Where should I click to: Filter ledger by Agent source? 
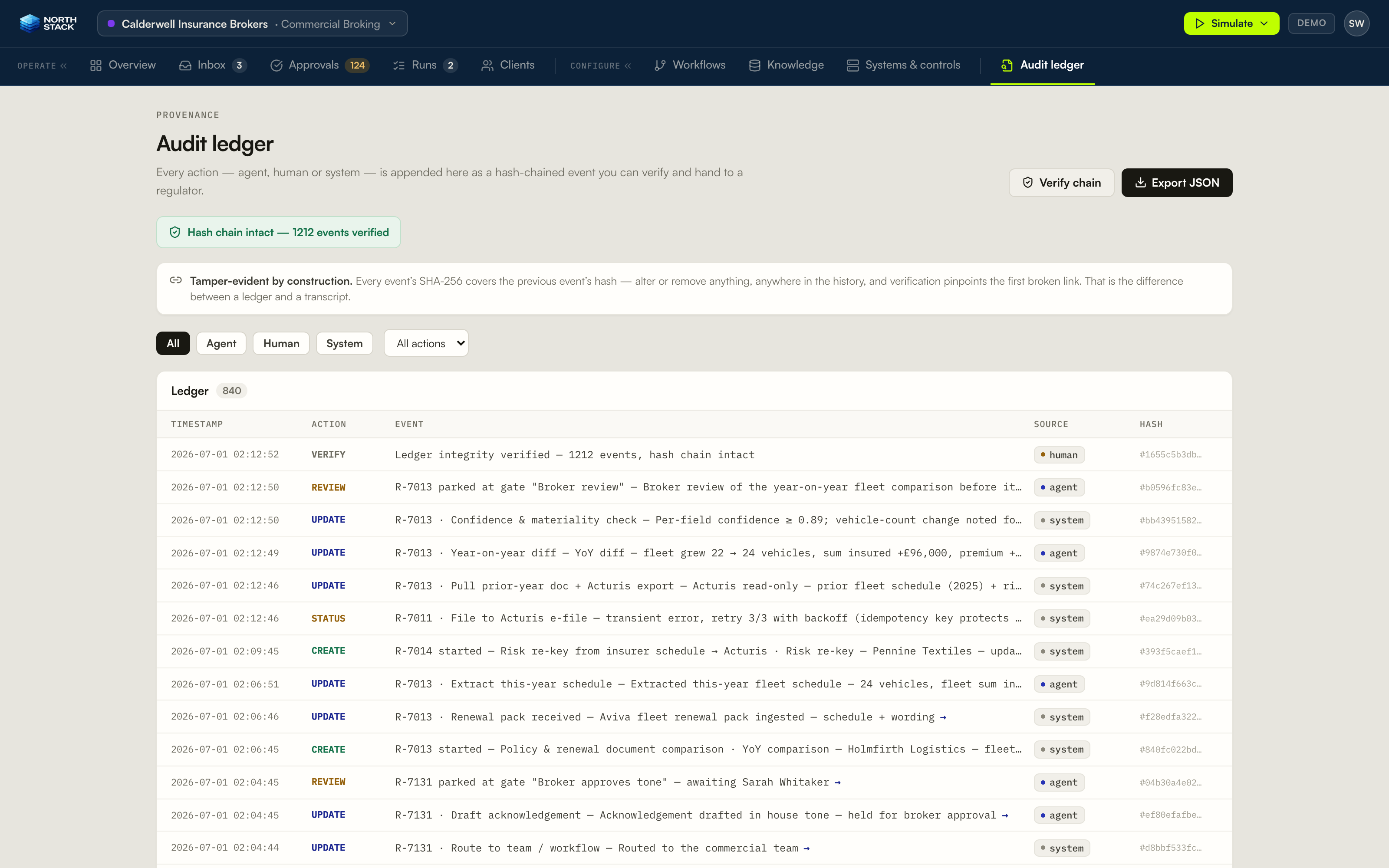click(221, 343)
